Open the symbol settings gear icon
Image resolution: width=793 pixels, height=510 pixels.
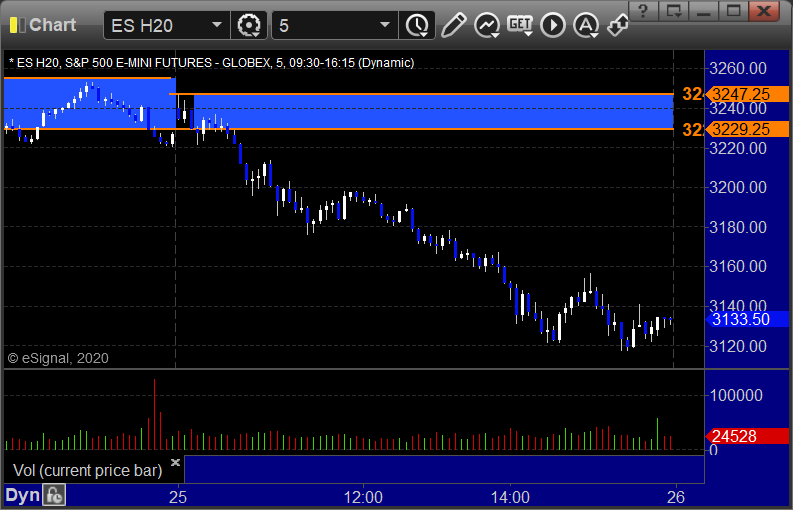click(248, 25)
